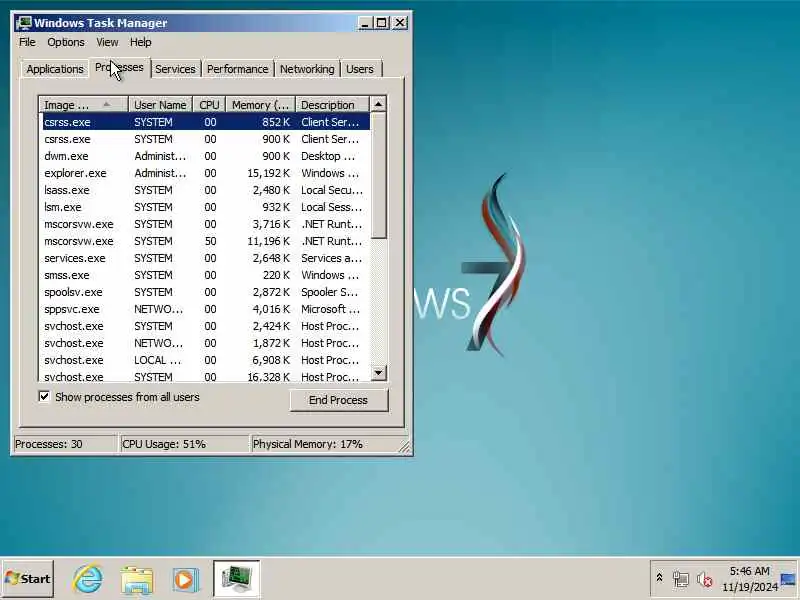The height and width of the screenshot is (600, 800).
Task: Click the Task Manager taskbar button
Action: point(236,579)
